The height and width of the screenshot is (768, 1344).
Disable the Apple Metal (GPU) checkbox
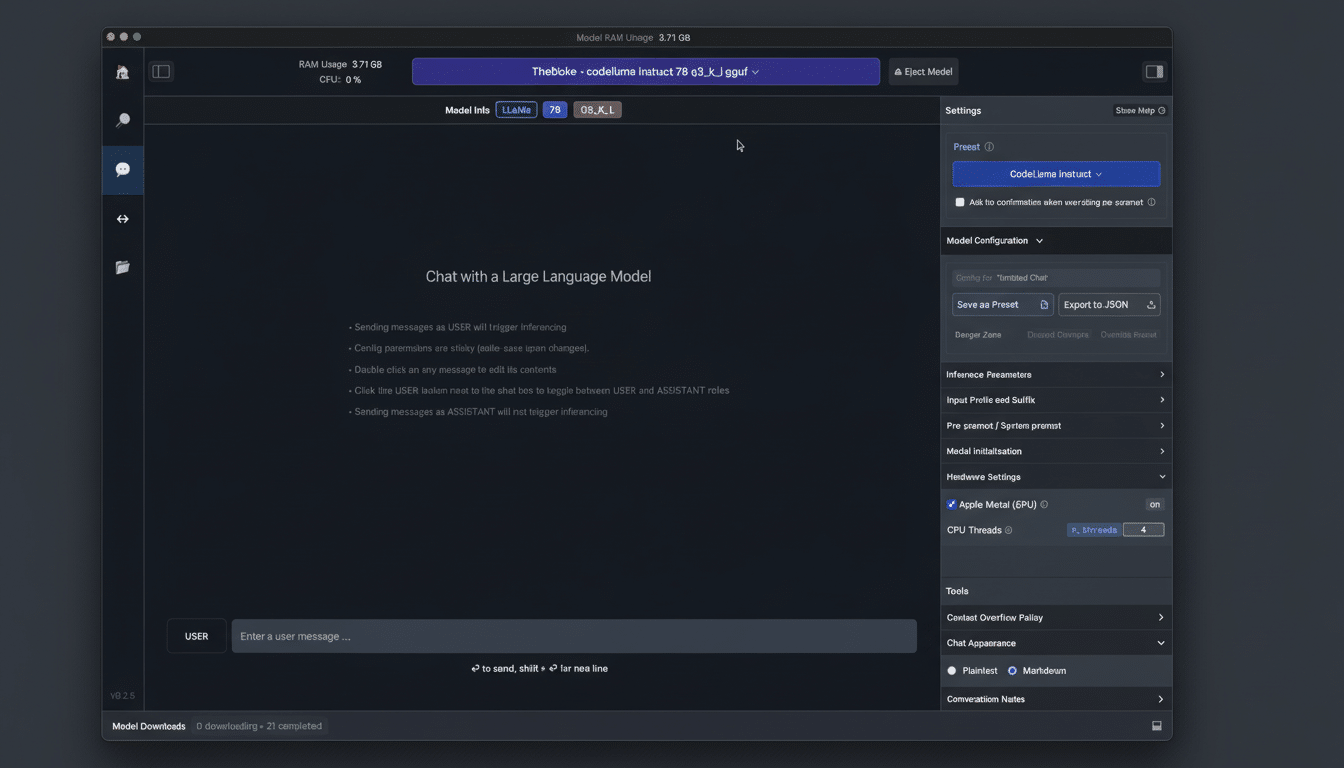(x=951, y=504)
